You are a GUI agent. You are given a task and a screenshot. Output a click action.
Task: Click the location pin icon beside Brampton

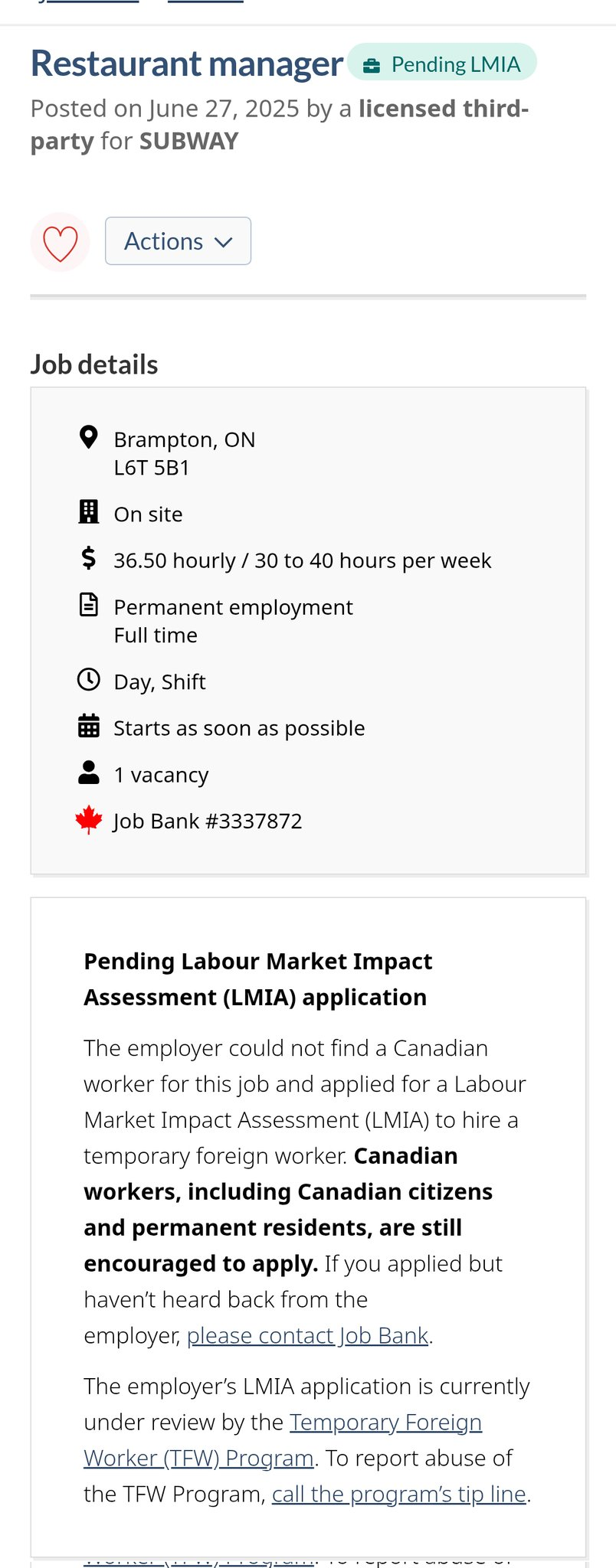89,438
